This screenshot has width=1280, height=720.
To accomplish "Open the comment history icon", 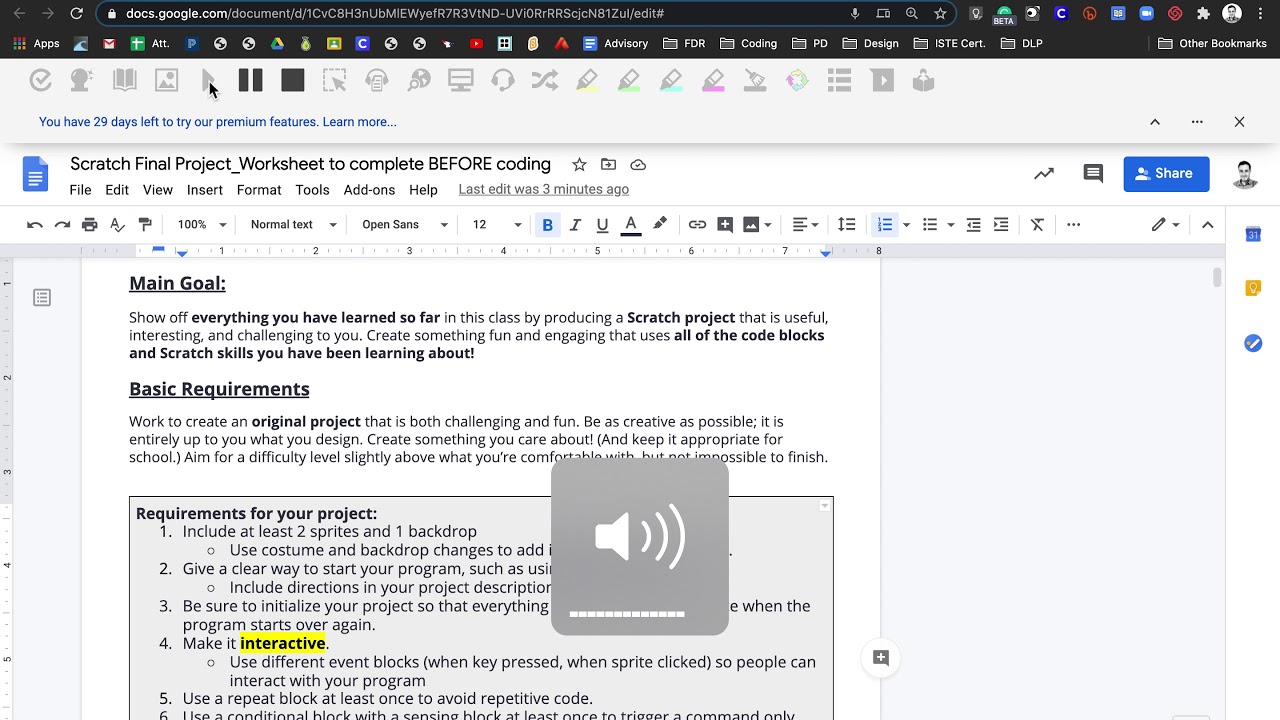I will pyautogui.click(x=1093, y=174).
